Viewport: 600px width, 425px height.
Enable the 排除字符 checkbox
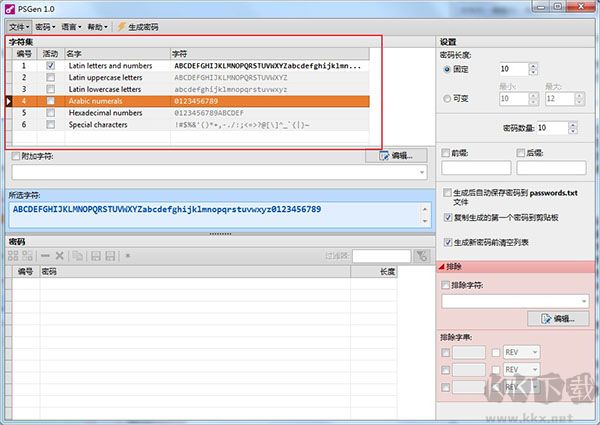coord(445,285)
